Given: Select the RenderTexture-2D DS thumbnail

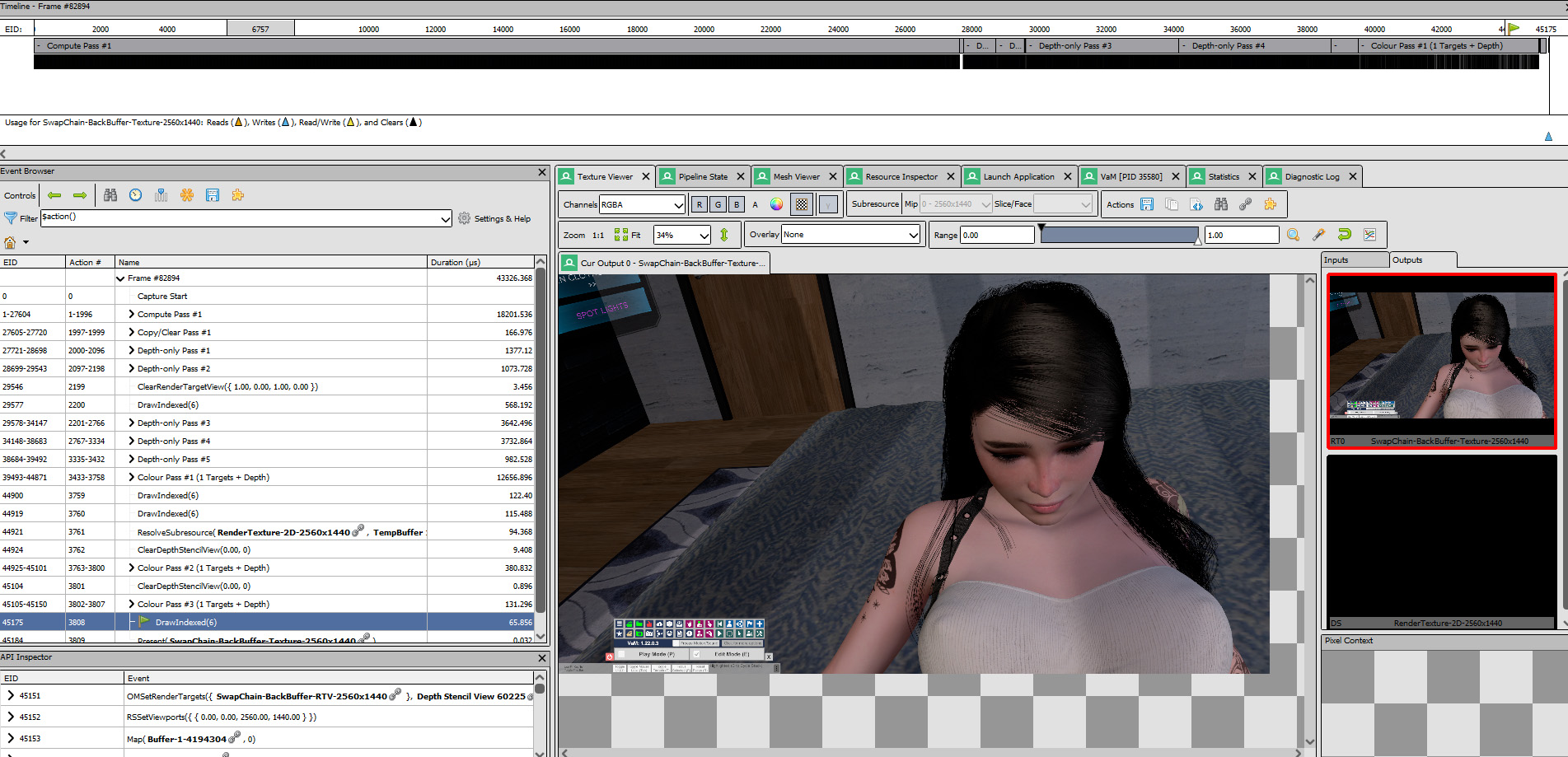Looking at the screenshot, I should click(x=1441, y=542).
